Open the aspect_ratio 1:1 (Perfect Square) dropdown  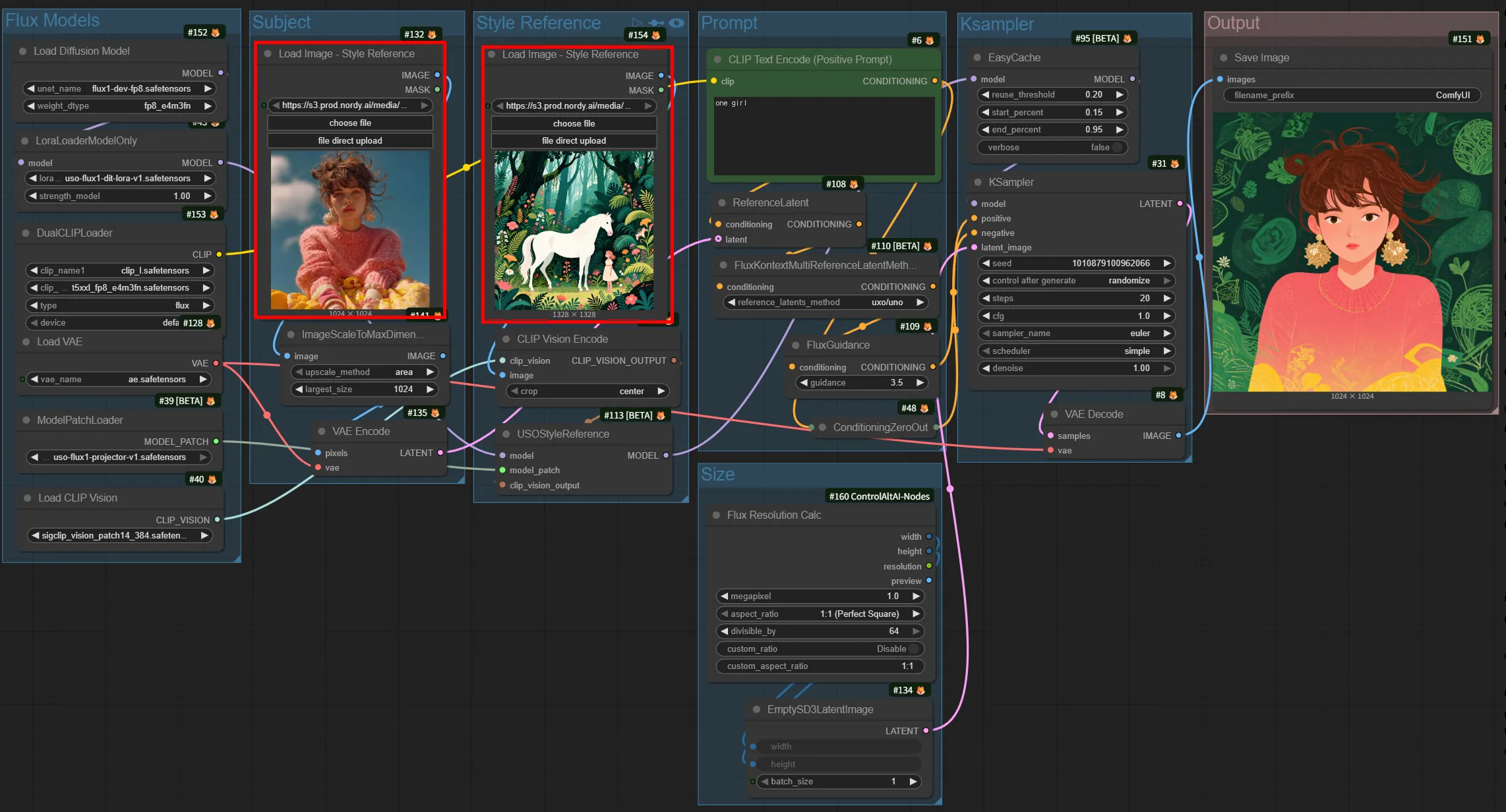point(820,614)
